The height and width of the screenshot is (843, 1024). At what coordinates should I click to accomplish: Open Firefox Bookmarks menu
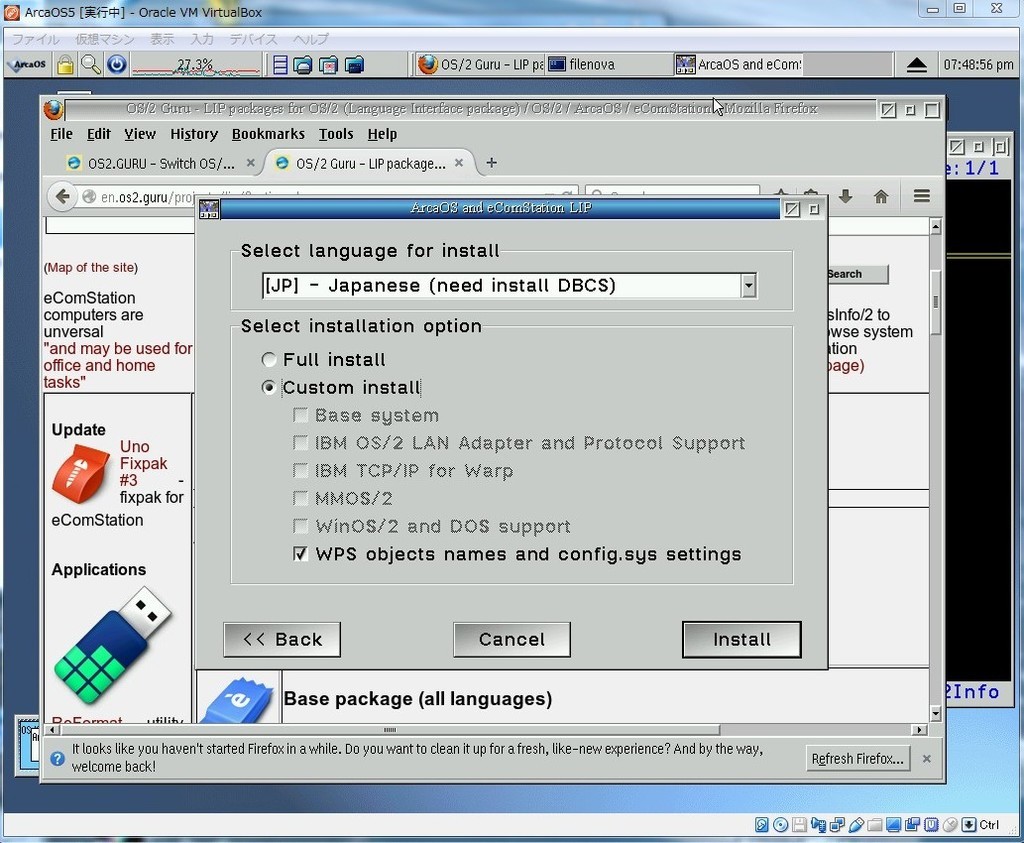[268, 134]
